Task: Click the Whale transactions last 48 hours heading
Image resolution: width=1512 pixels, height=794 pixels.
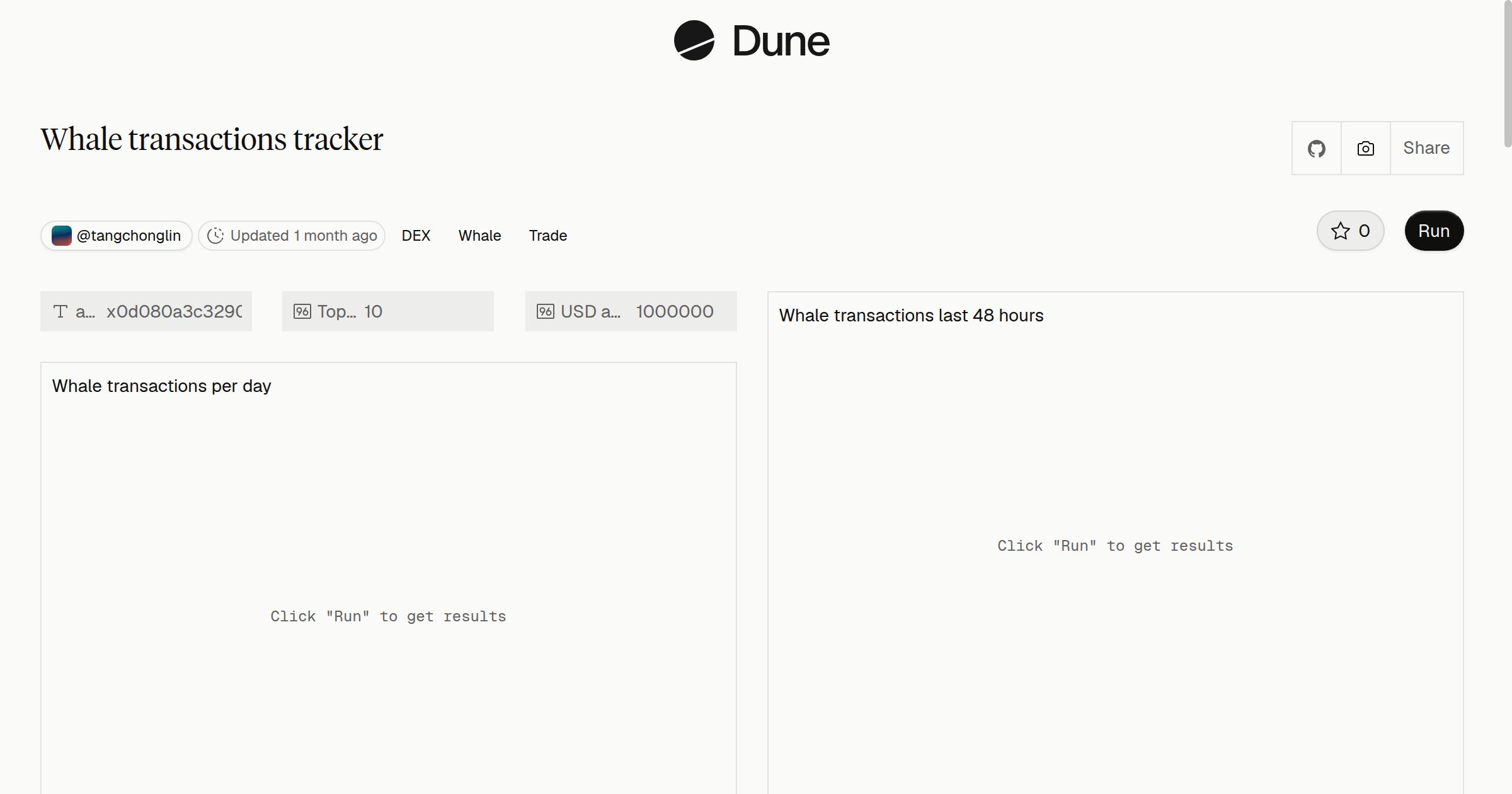Action: (x=911, y=315)
